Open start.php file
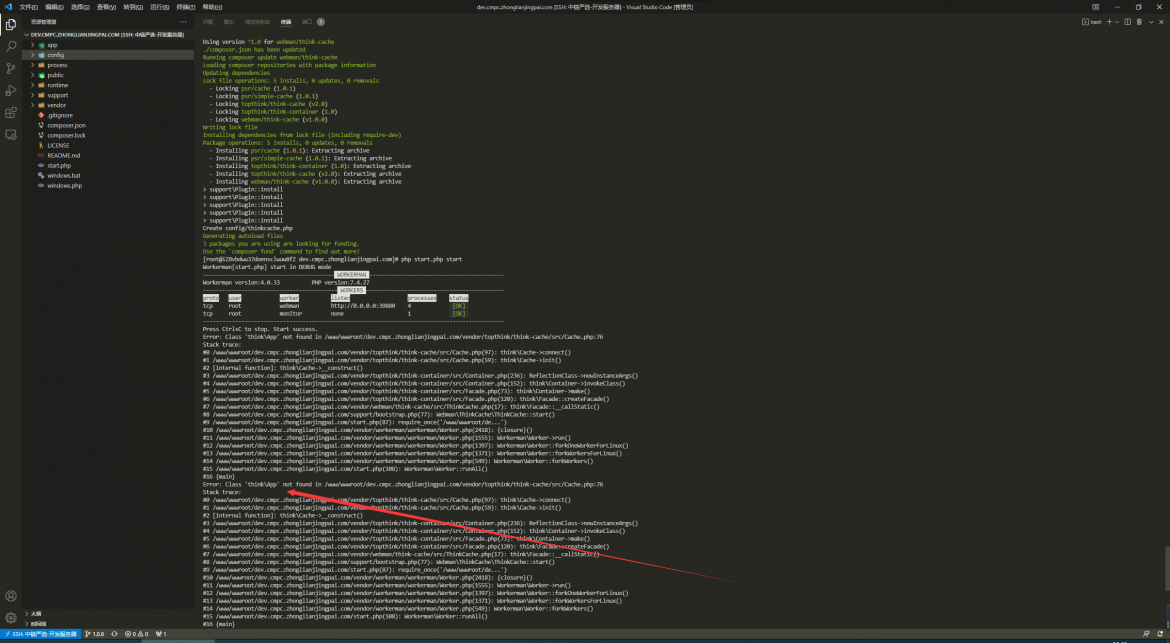Viewport: 1170px width, 643px height. click(x=108, y=166)
